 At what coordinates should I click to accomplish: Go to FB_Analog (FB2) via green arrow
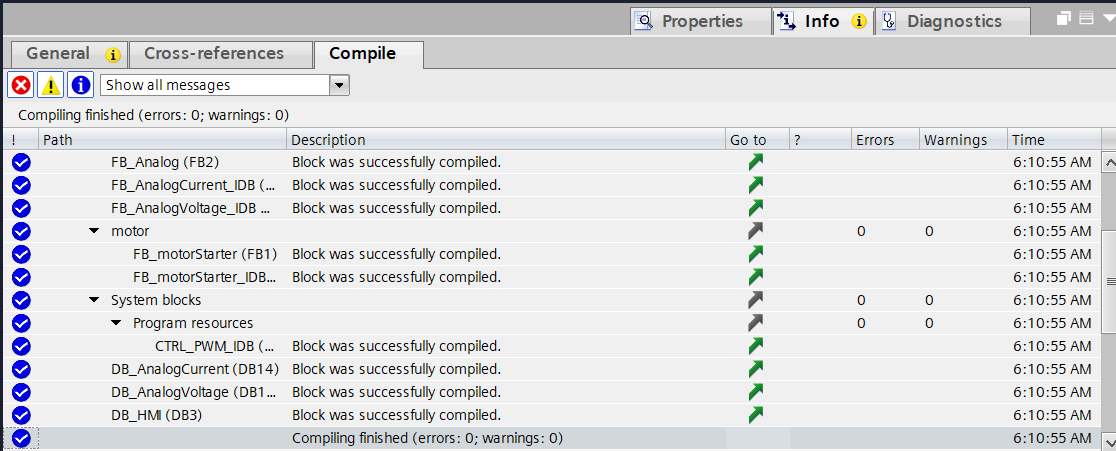[x=755, y=162]
